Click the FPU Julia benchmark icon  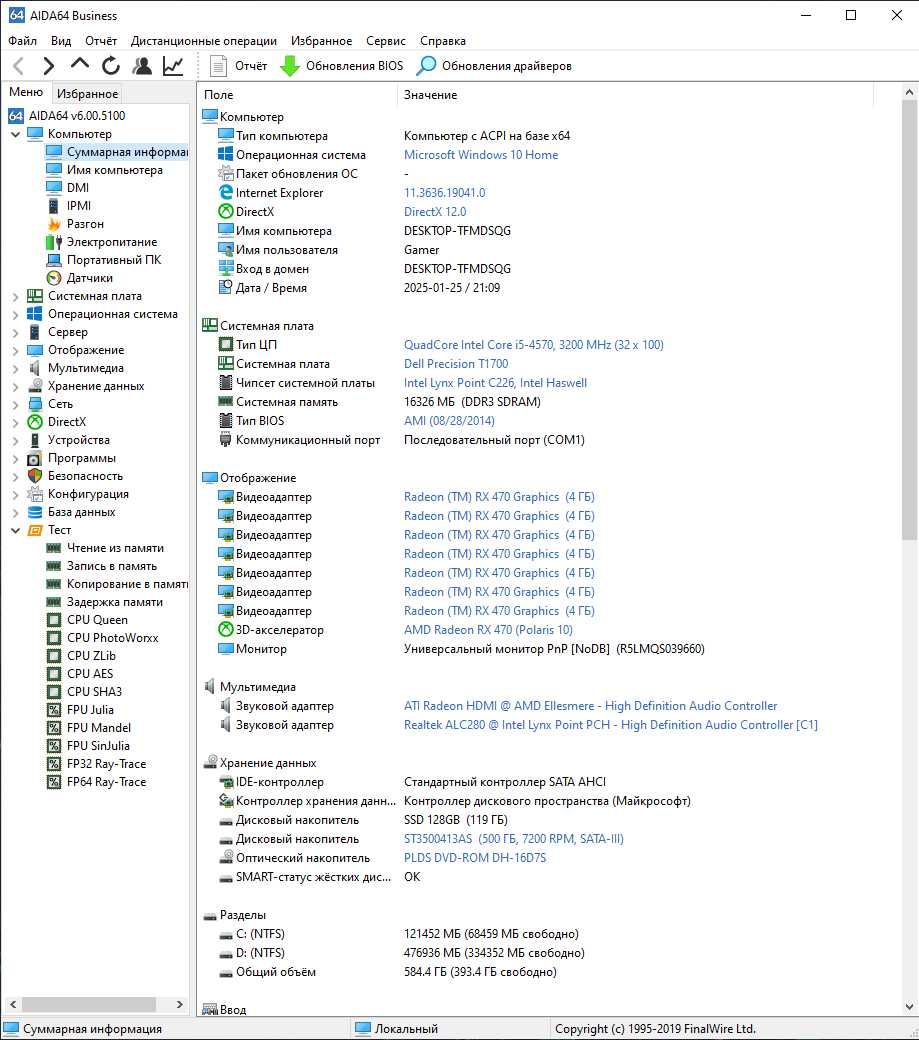54,710
